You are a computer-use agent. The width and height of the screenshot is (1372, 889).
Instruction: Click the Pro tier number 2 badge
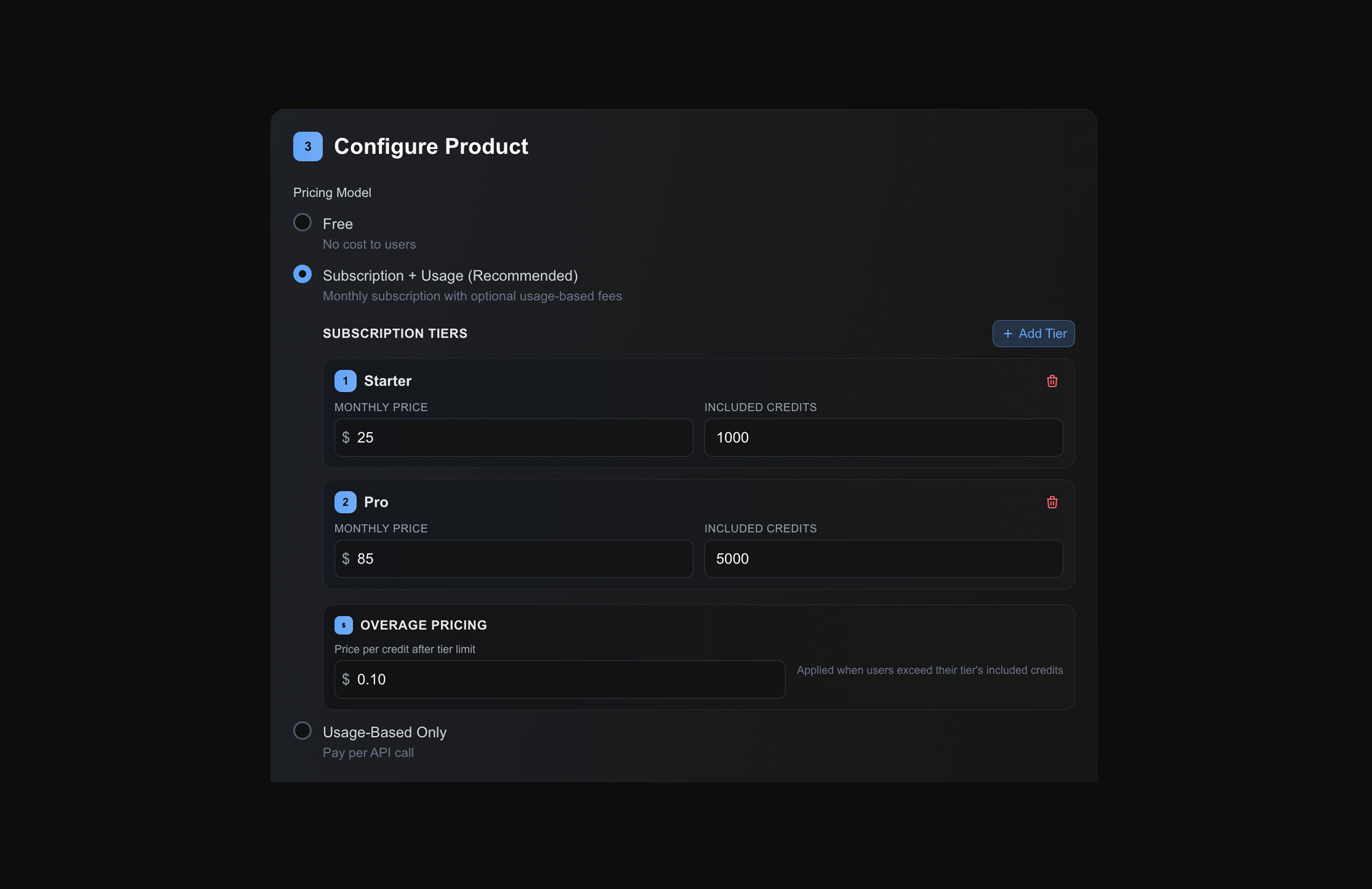click(345, 502)
